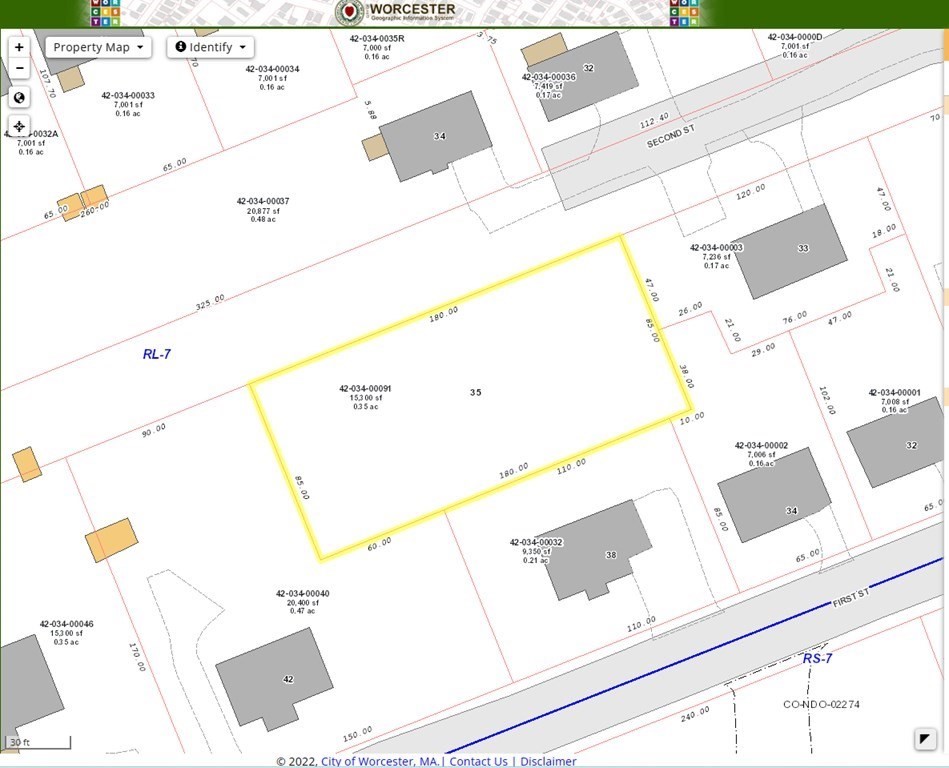The height and width of the screenshot is (768, 949).
Task: Click the left colorful Worcester tiles logo
Action: pos(105,13)
